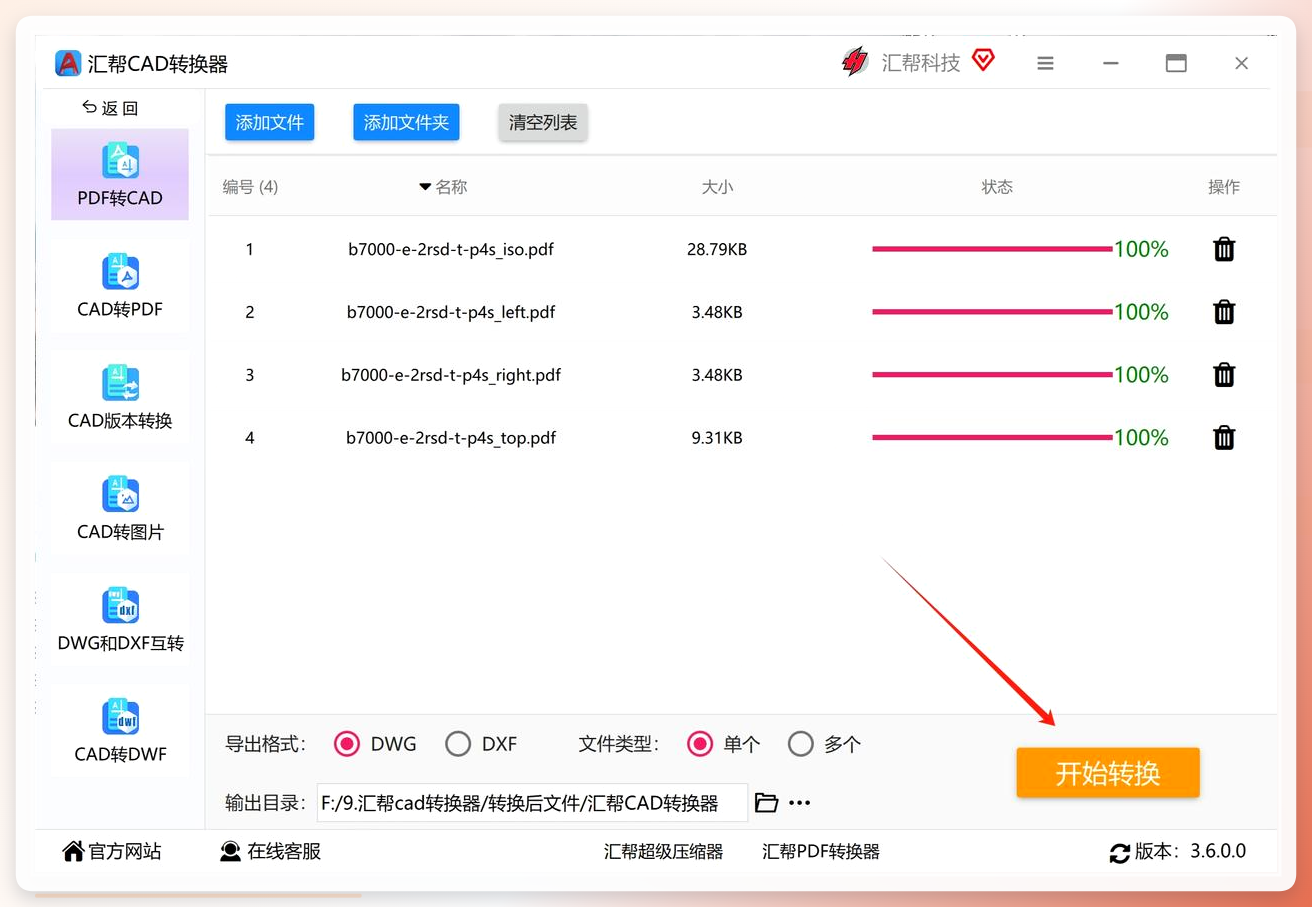Image resolution: width=1312 pixels, height=907 pixels.
Task: Click the 输出目录 path field
Action: [532, 803]
